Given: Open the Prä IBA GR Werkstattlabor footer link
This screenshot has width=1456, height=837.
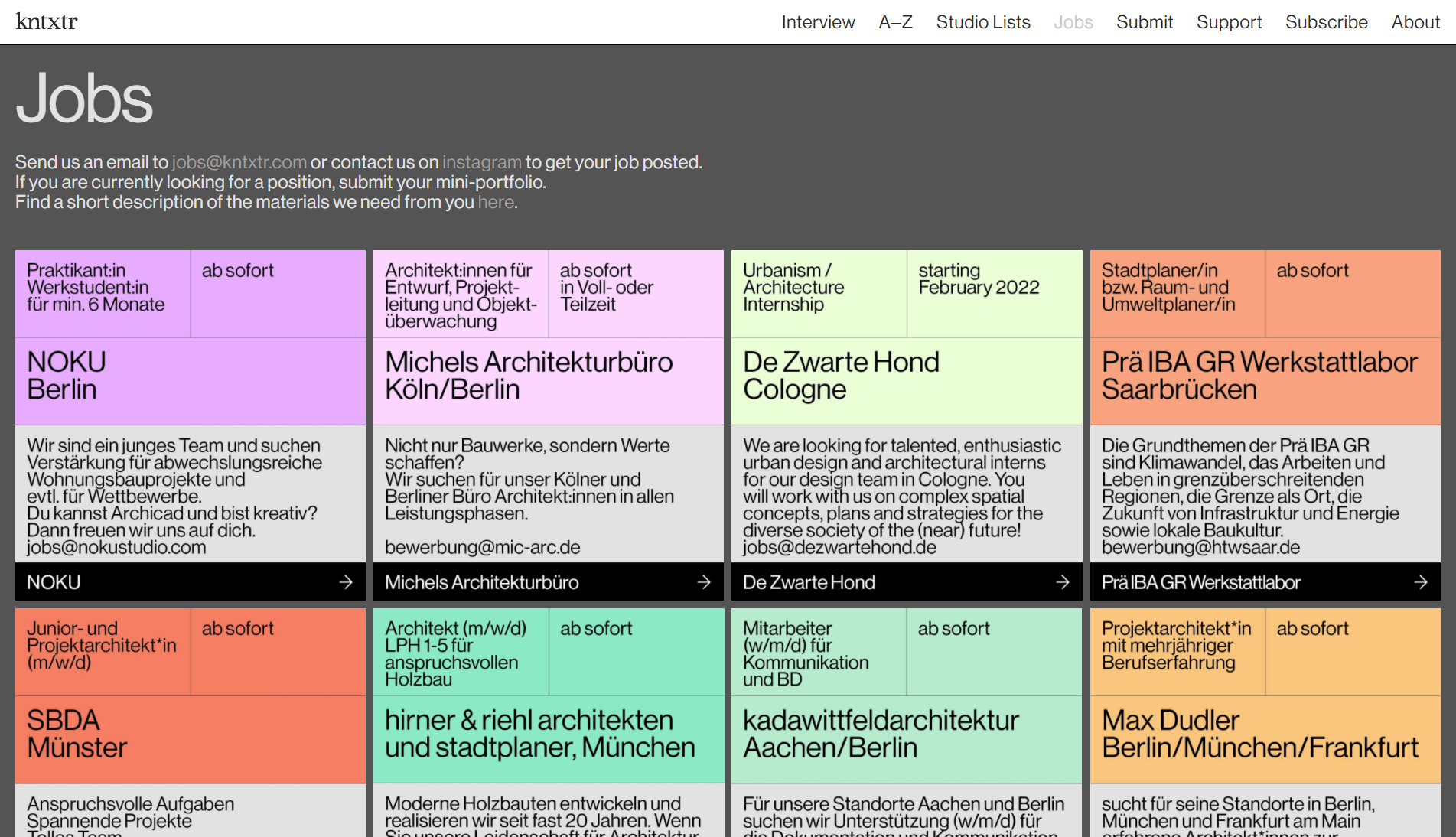Looking at the screenshot, I should coord(1265,582).
